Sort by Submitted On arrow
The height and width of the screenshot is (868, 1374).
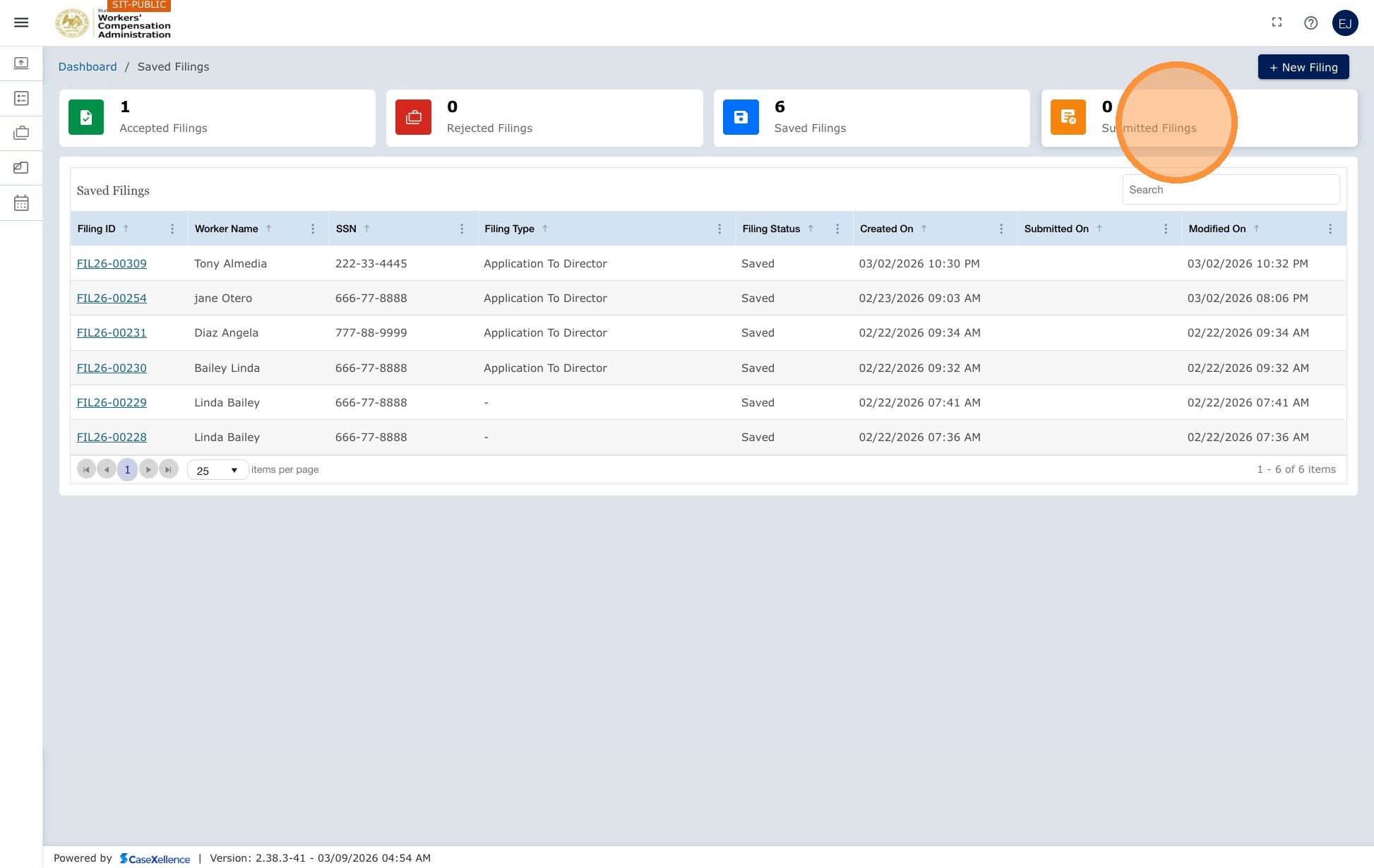[x=1099, y=229]
